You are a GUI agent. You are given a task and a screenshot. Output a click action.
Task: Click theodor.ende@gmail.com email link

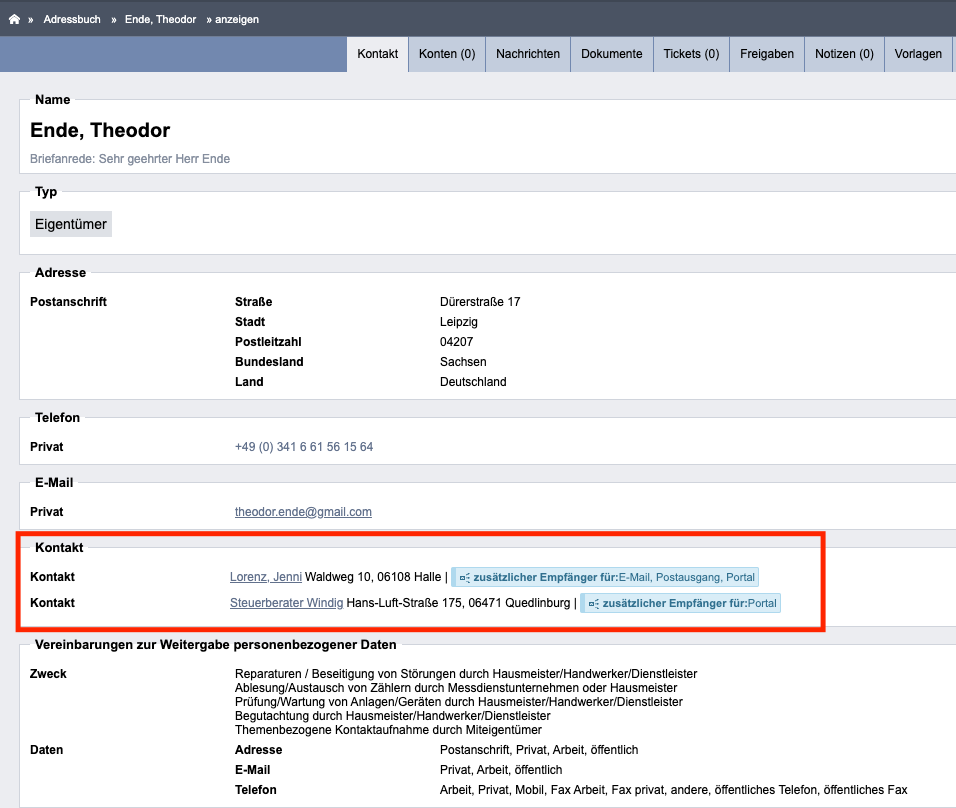303,512
